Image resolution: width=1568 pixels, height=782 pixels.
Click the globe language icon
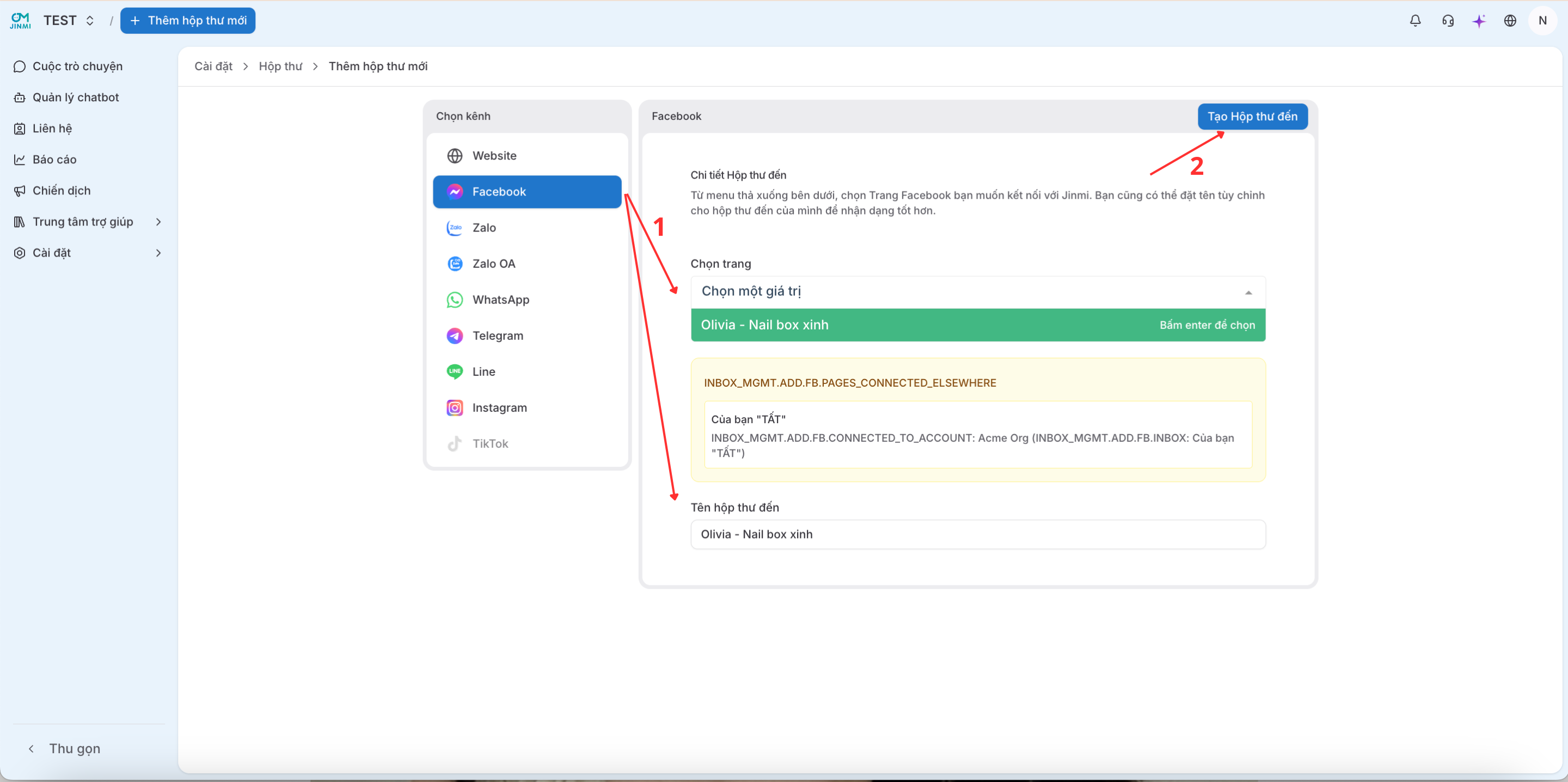(x=1510, y=21)
